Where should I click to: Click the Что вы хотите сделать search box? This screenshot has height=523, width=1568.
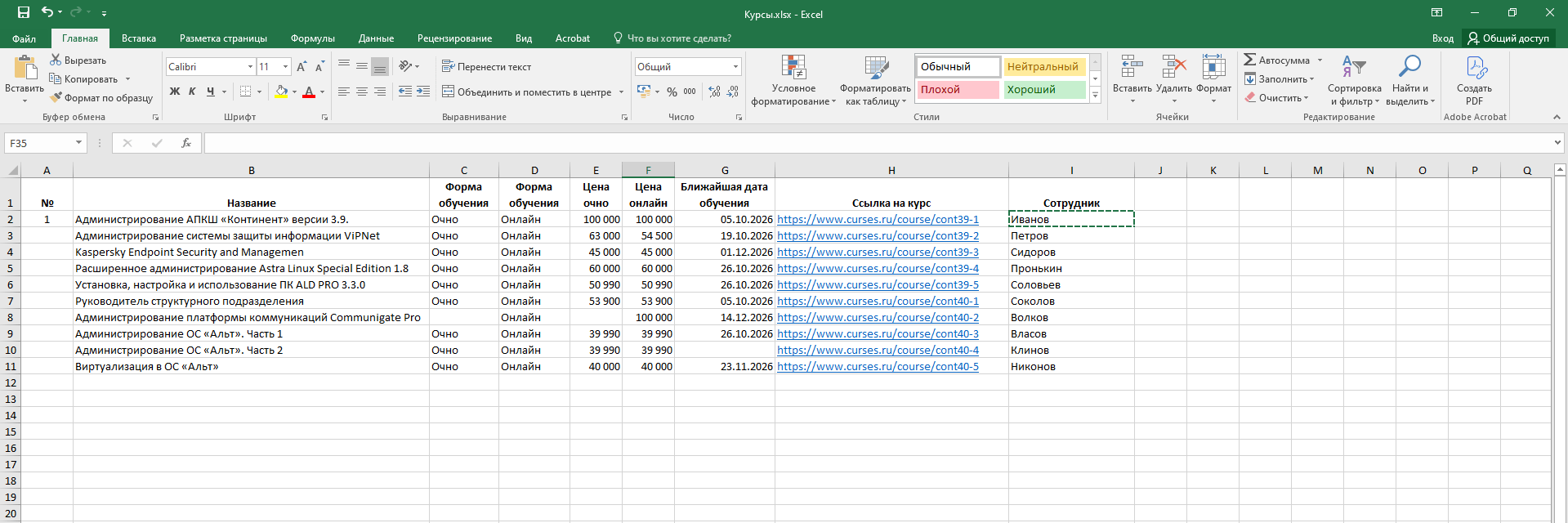tap(672, 38)
